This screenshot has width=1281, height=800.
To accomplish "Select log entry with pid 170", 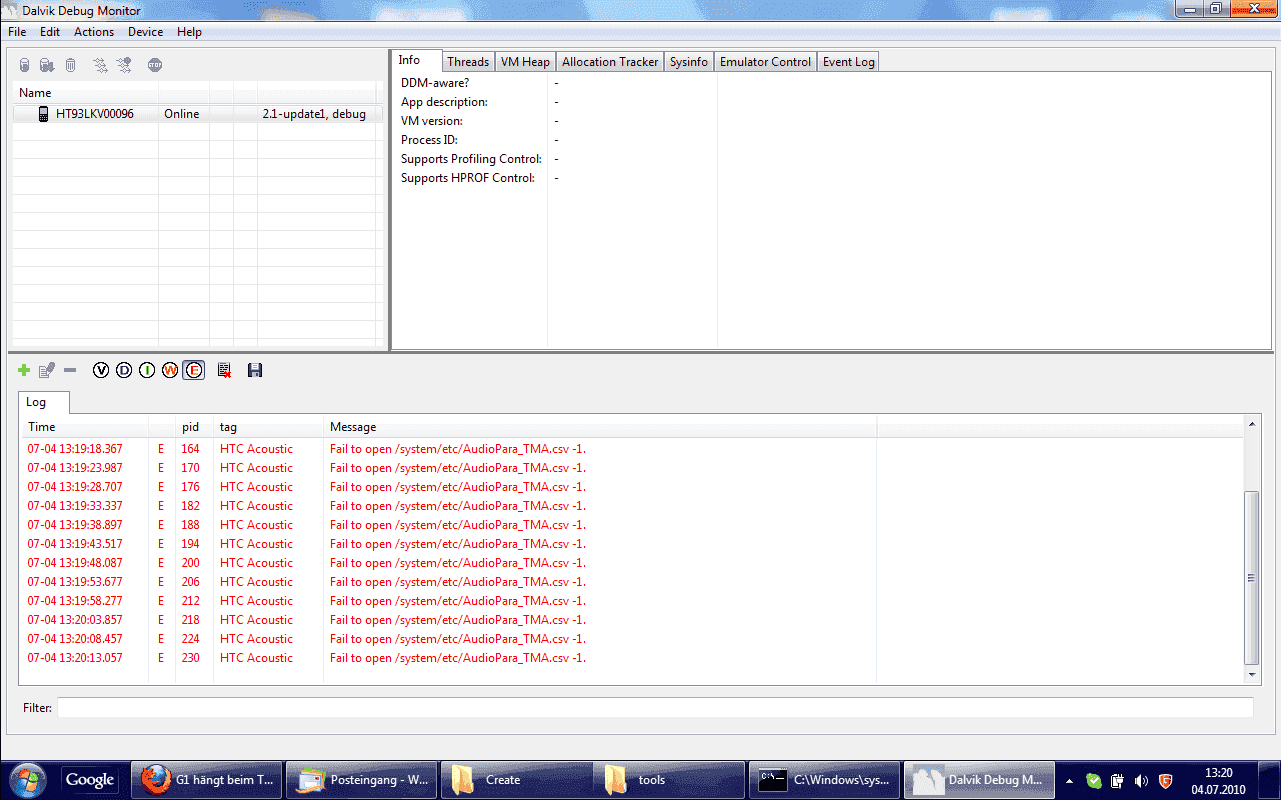I will click(634, 468).
